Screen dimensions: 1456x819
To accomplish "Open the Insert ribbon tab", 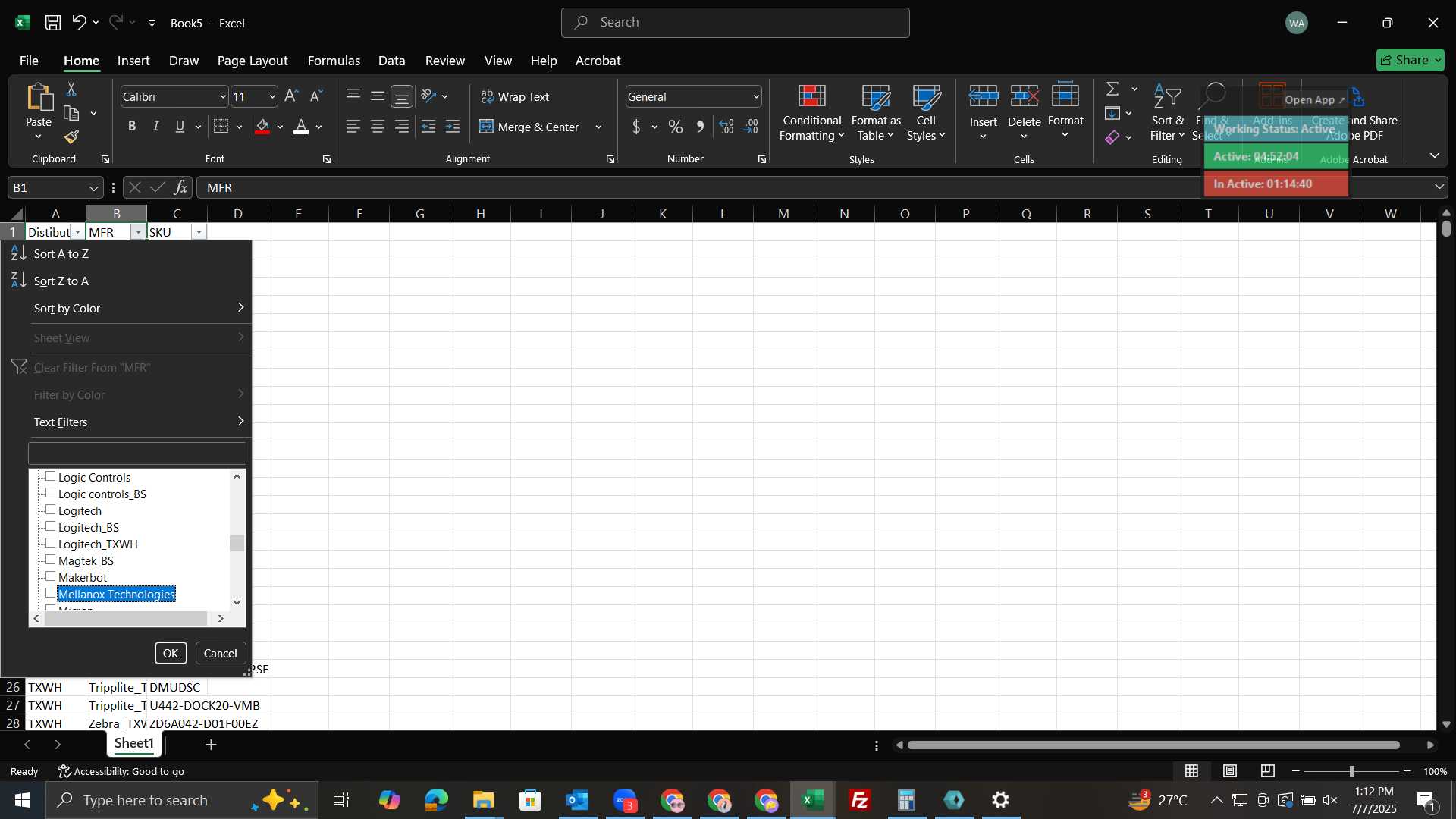I will 133,61.
